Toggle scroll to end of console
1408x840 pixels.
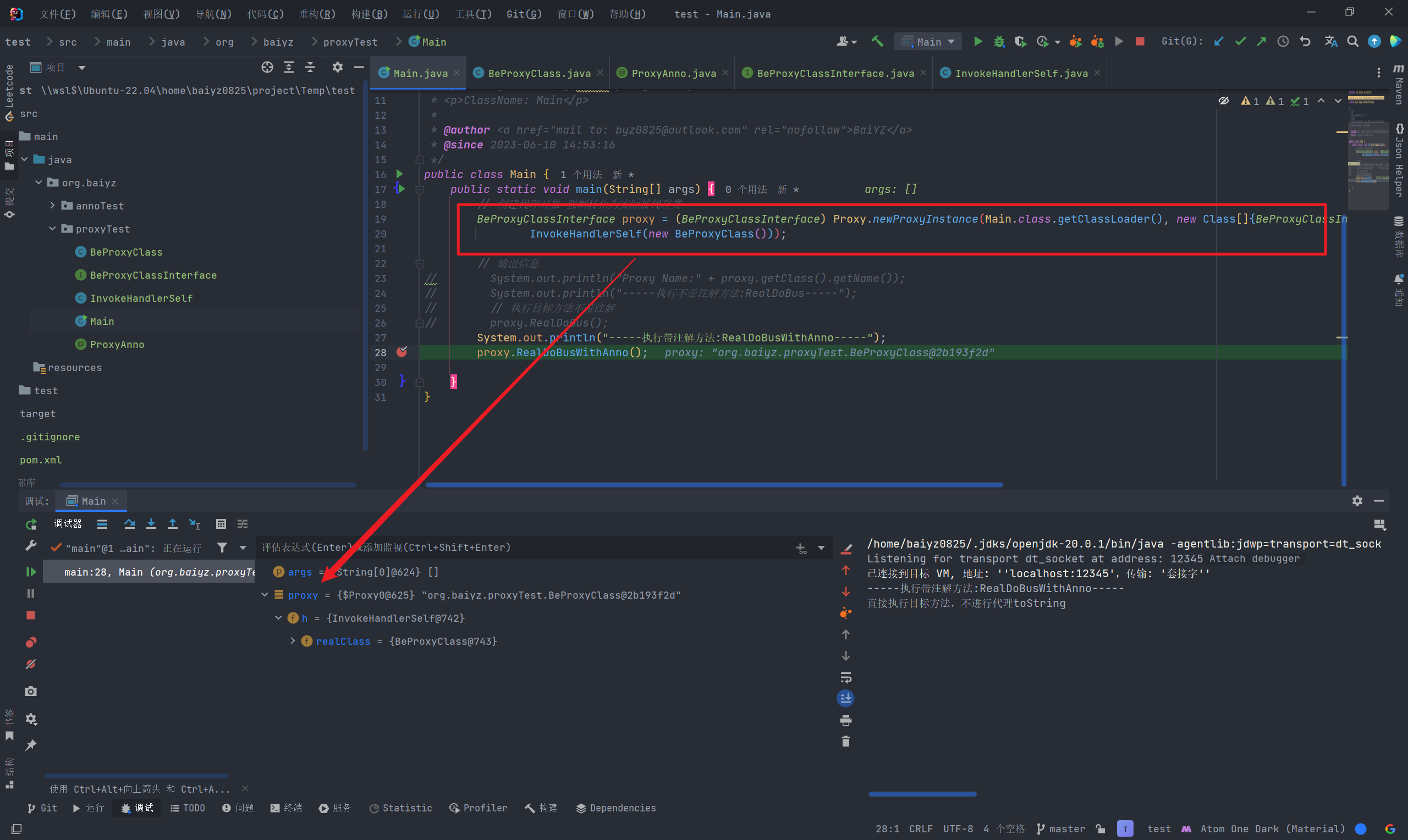tap(846, 699)
